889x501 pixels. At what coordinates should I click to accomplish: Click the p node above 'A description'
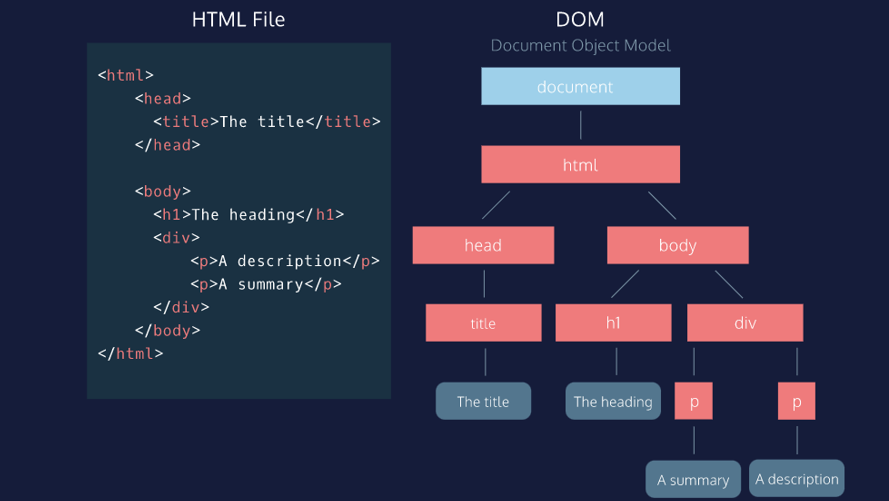(x=797, y=401)
